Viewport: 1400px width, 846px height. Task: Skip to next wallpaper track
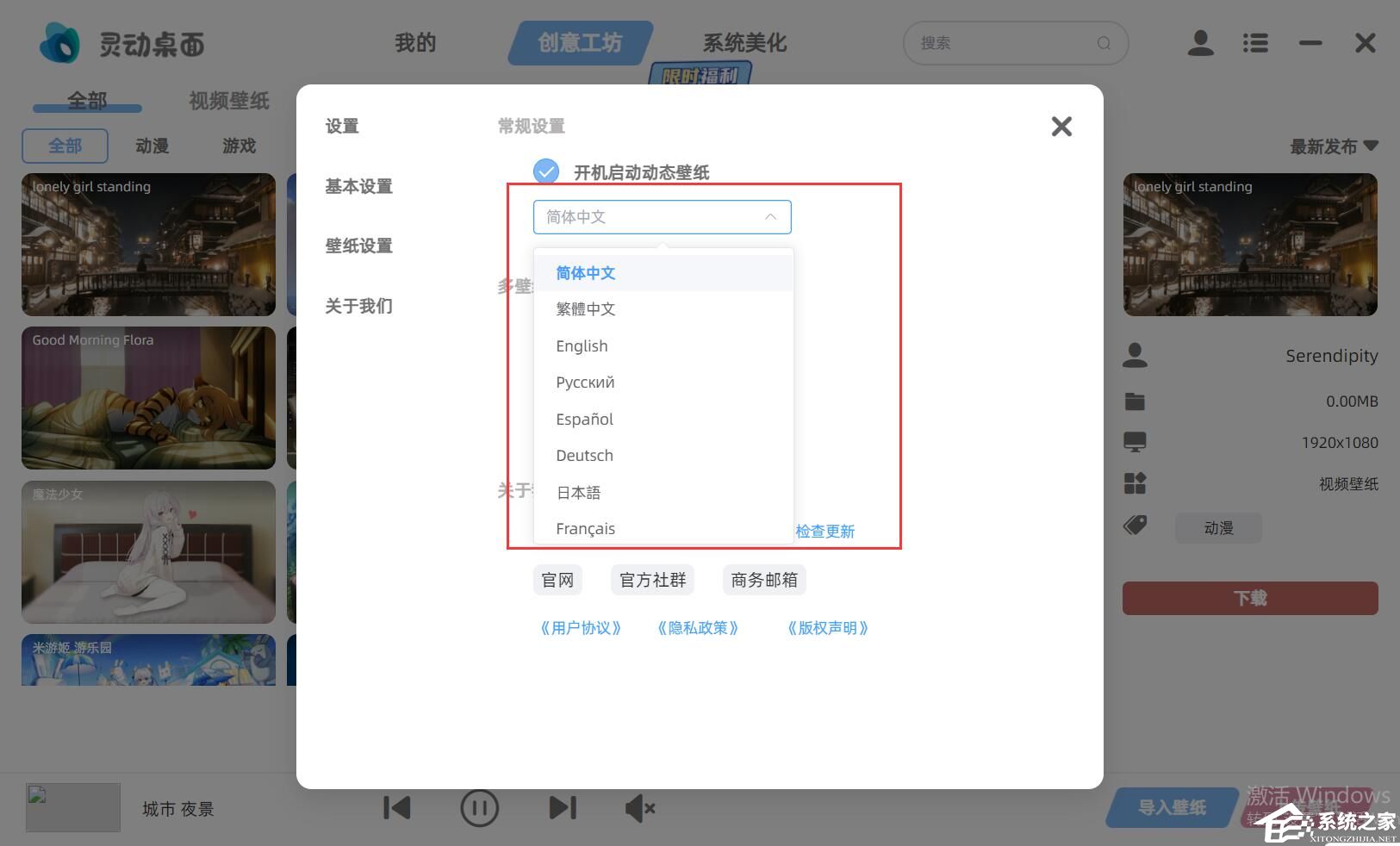562,808
